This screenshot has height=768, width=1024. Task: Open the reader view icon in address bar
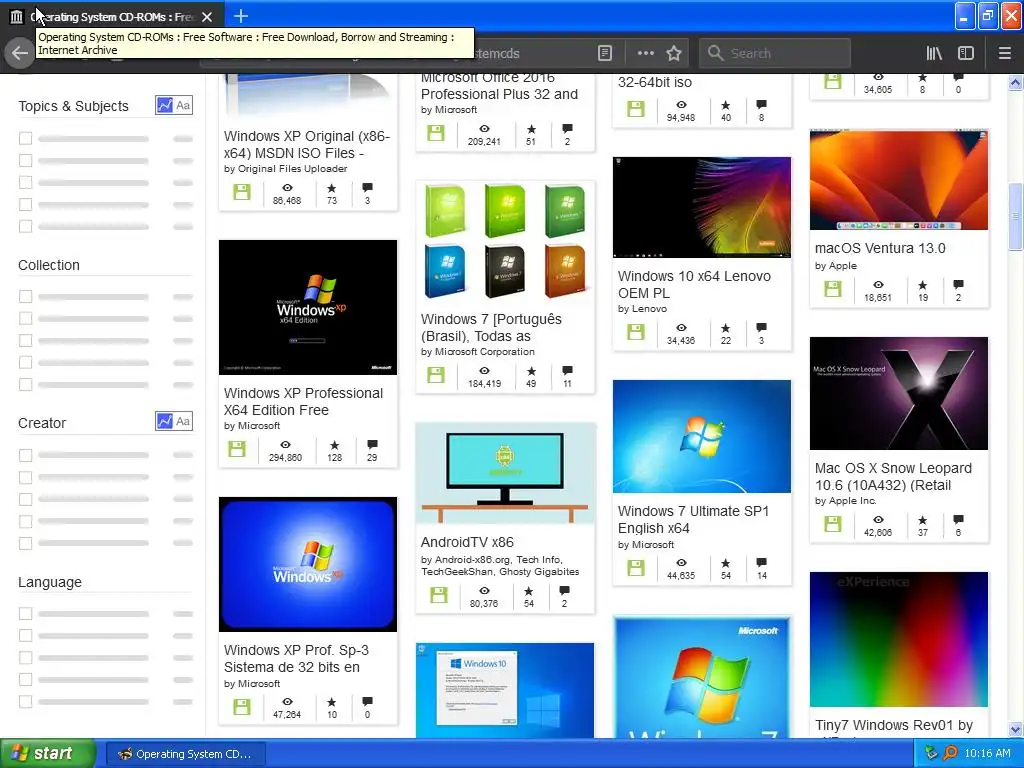pos(605,53)
